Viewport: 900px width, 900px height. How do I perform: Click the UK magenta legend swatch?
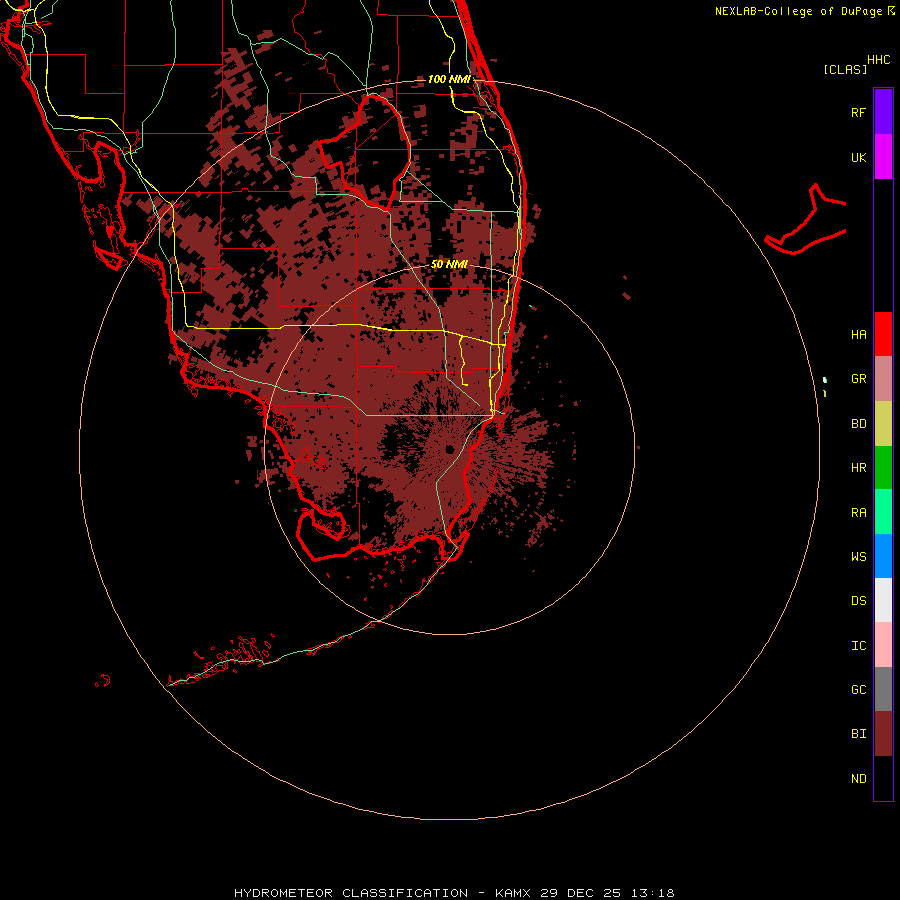pos(883,157)
